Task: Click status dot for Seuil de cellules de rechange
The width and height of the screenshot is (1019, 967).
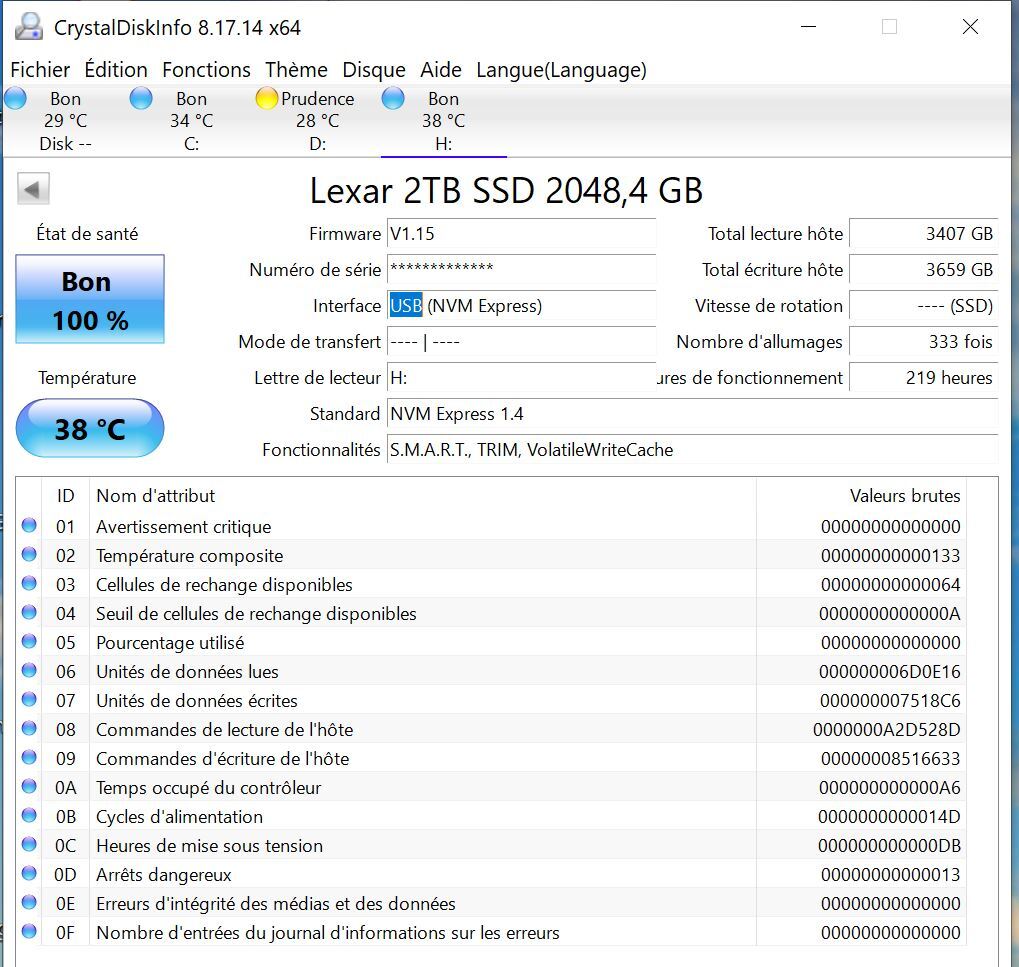Action: tap(29, 612)
